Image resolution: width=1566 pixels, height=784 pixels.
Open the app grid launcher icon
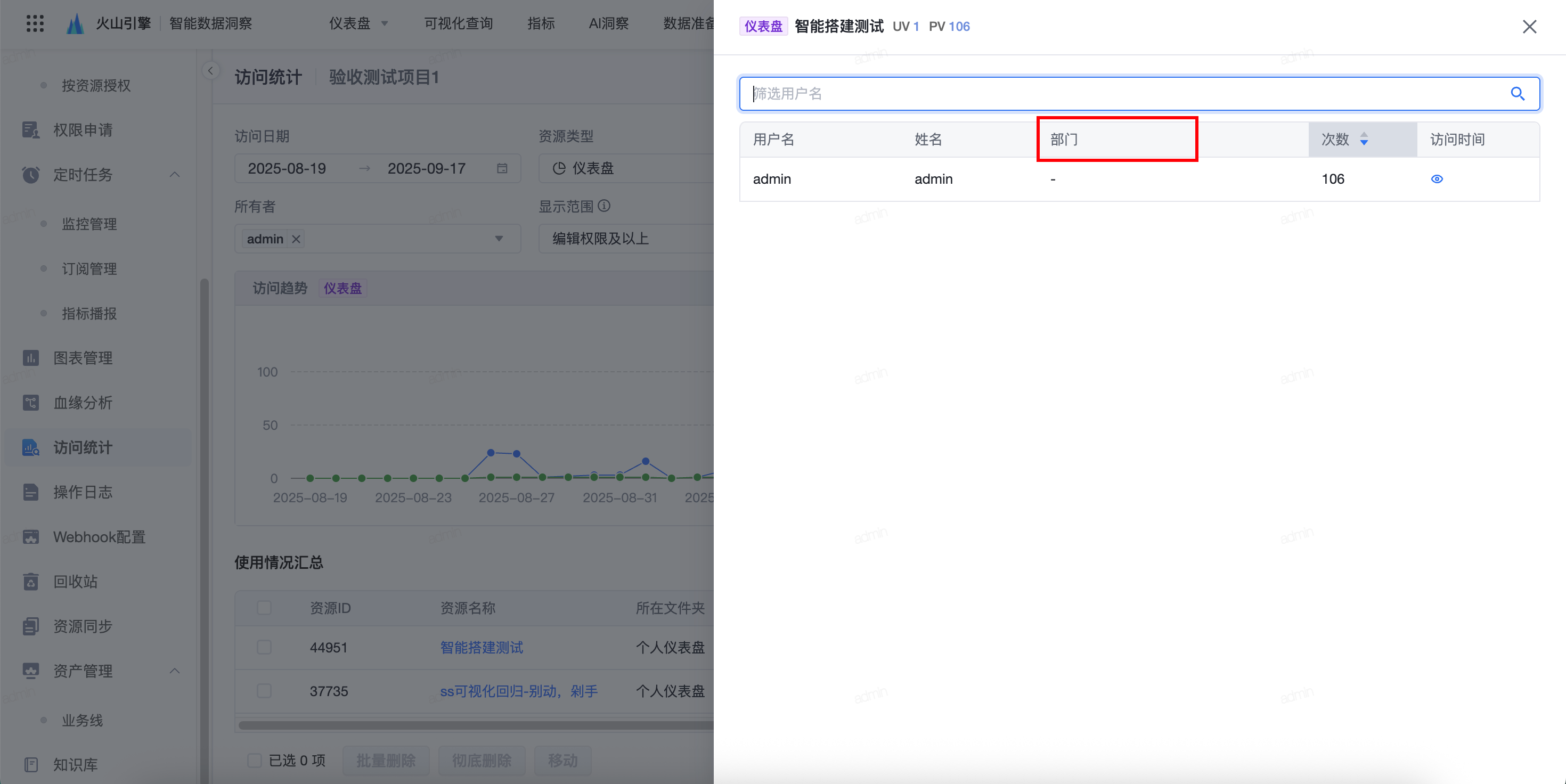point(35,23)
